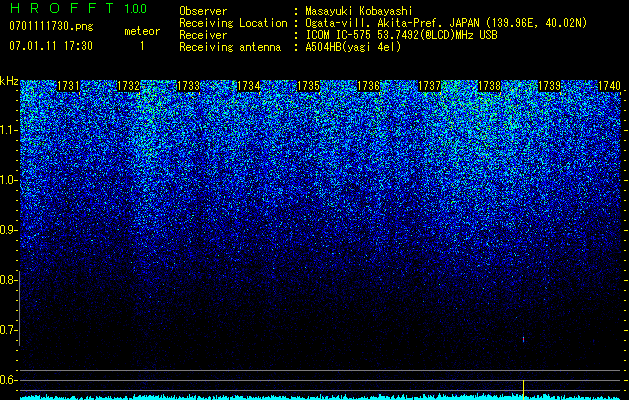
Task: Click the kHz axis unit label
Action: 9,81
